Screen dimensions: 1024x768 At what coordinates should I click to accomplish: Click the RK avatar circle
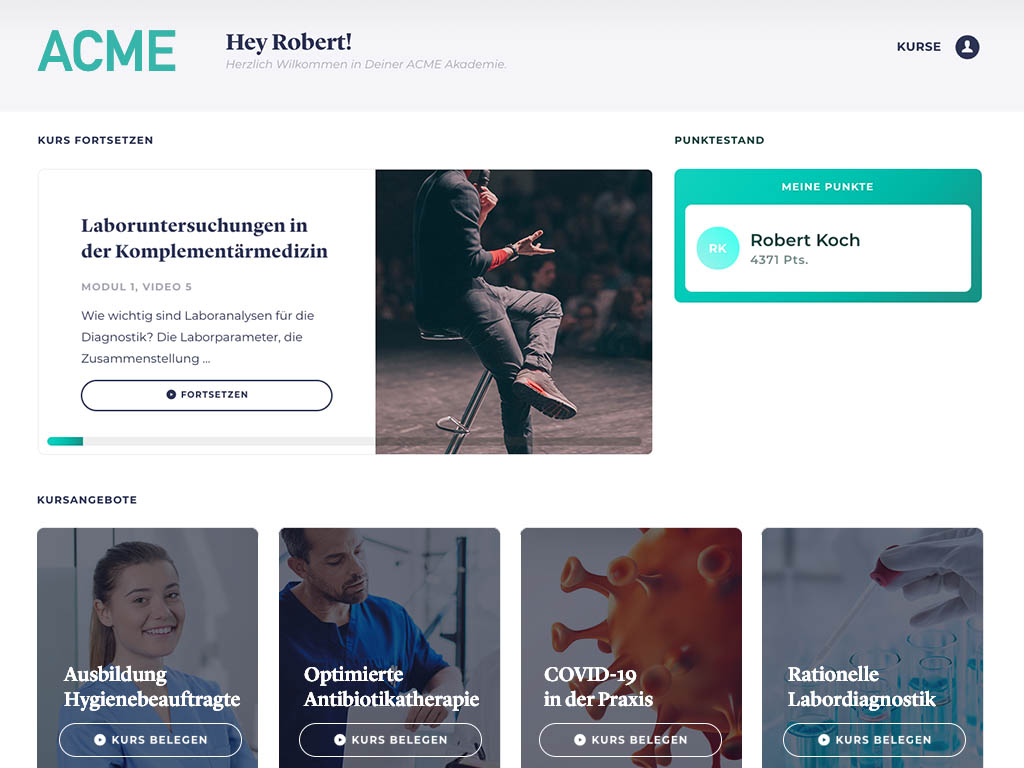point(718,248)
